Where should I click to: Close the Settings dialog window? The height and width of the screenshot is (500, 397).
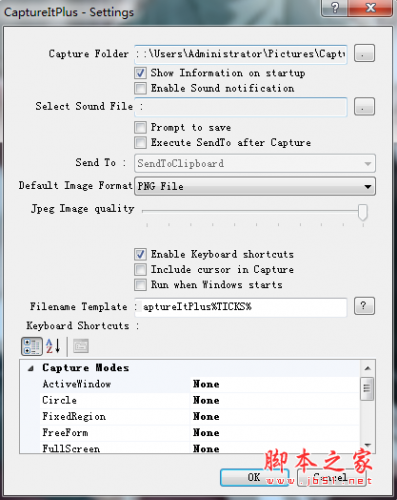(x=370, y=7)
